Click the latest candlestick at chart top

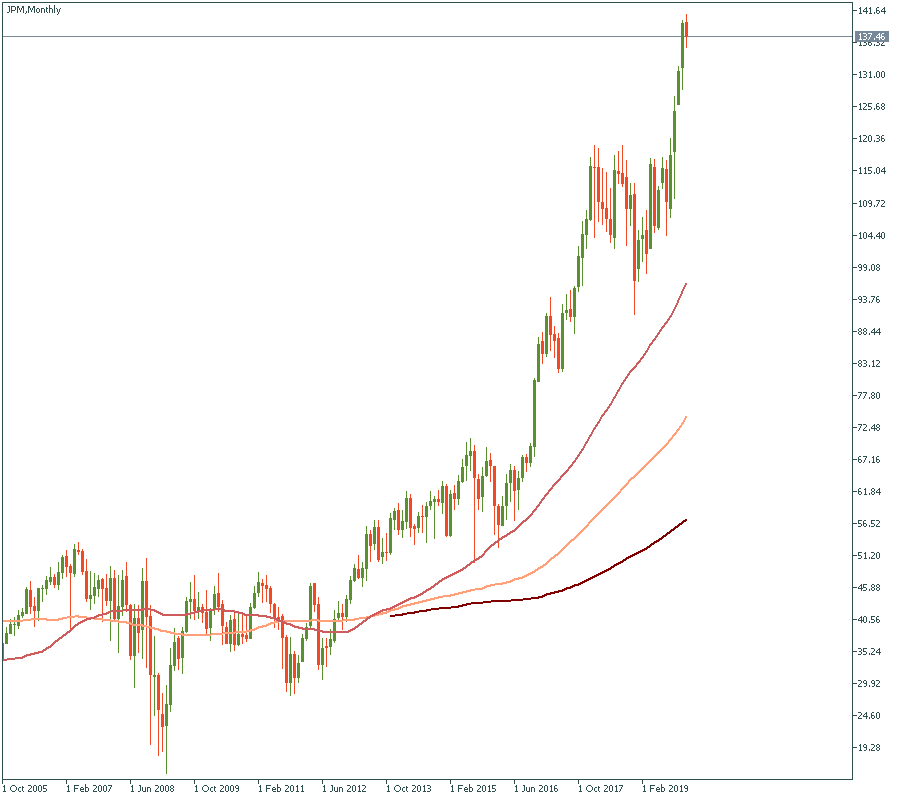pos(687,28)
